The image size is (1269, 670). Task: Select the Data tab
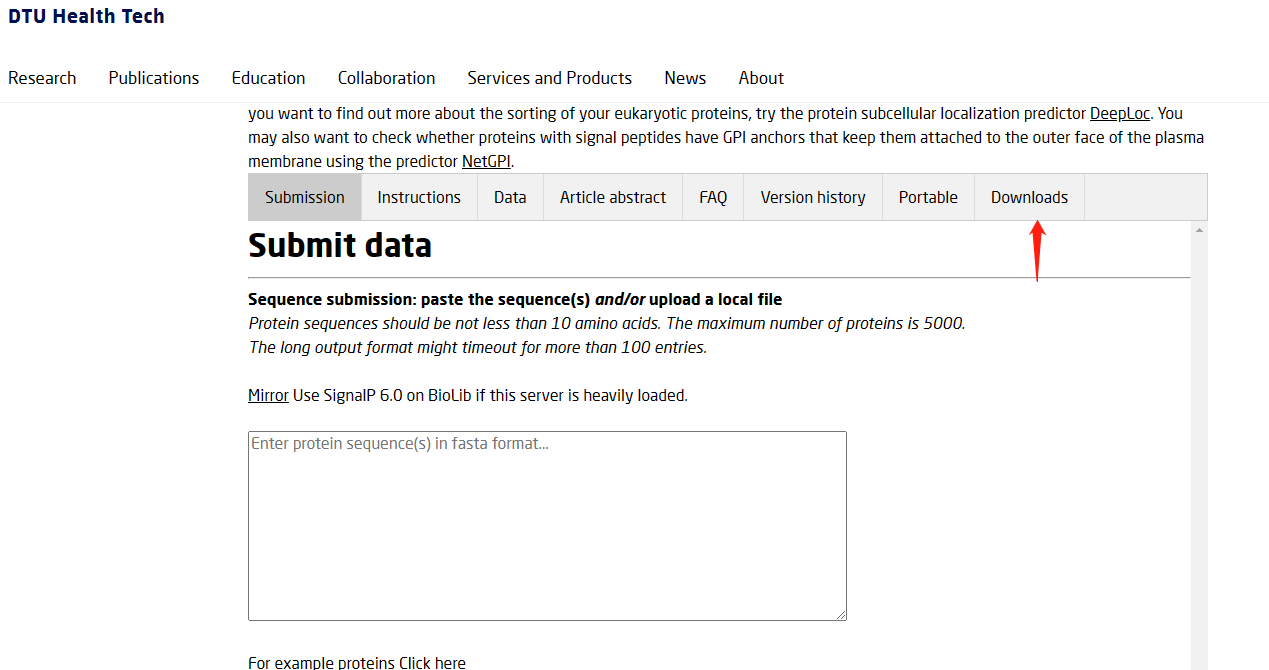510,197
